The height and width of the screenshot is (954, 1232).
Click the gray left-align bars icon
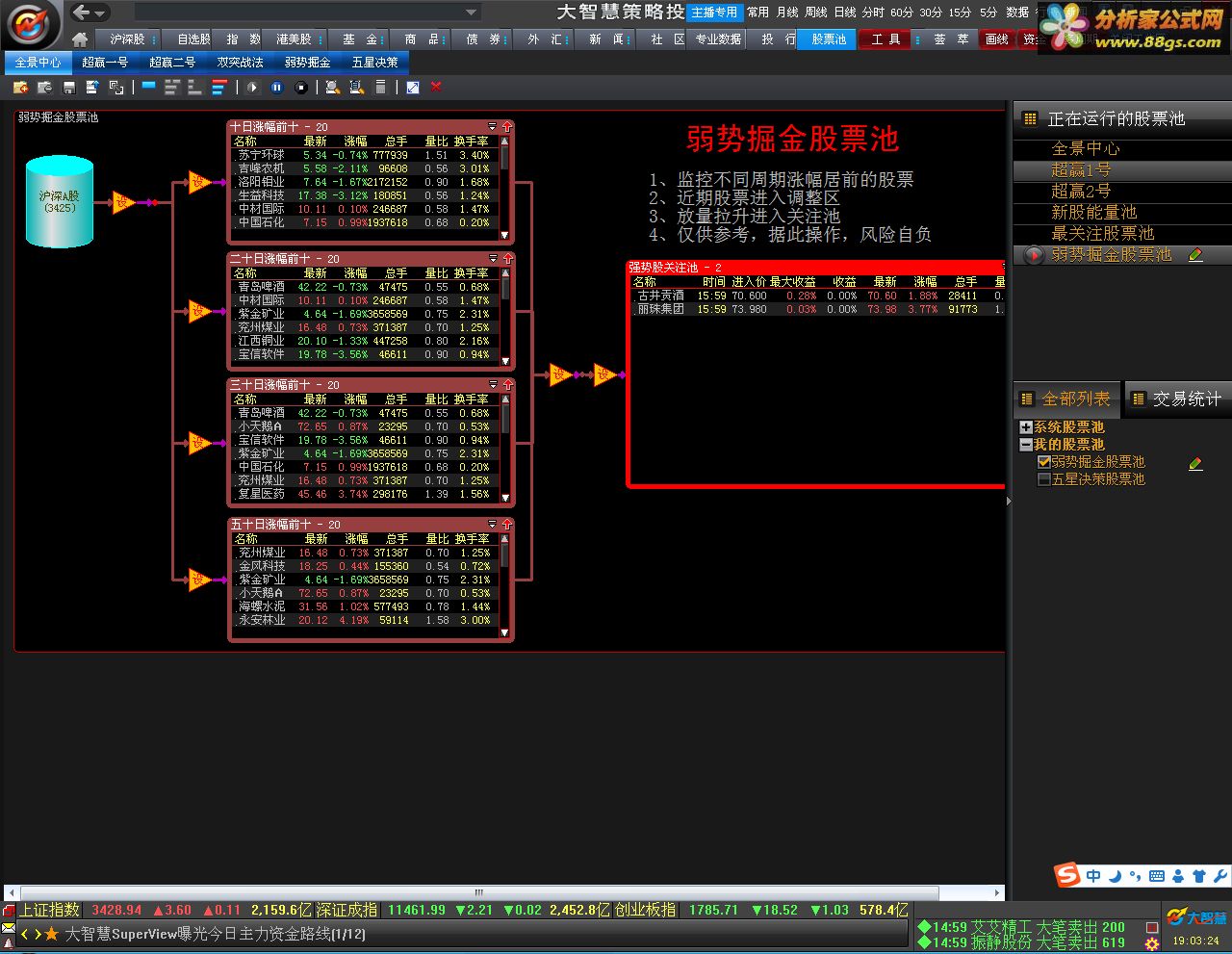172,88
